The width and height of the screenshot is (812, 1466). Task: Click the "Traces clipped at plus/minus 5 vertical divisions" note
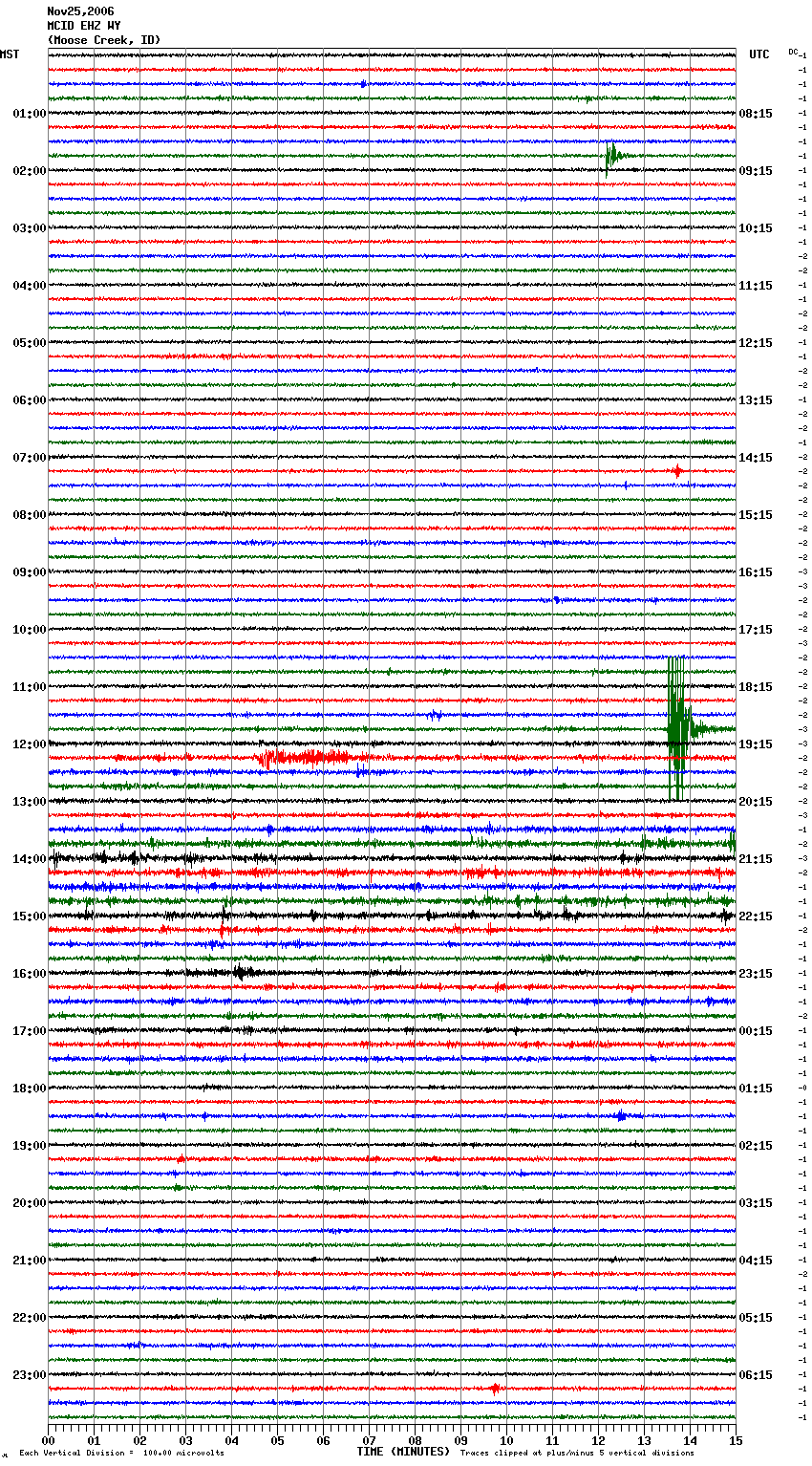(577, 1453)
